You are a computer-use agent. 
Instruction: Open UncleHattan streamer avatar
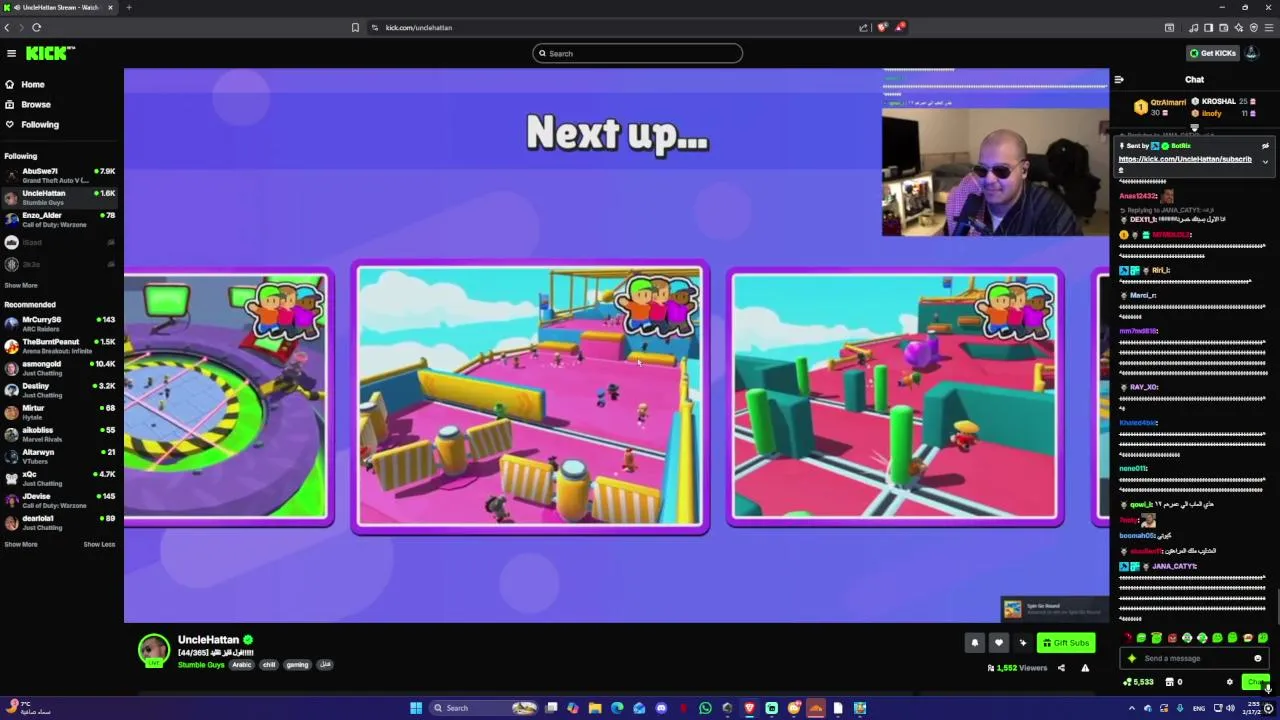point(153,650)
